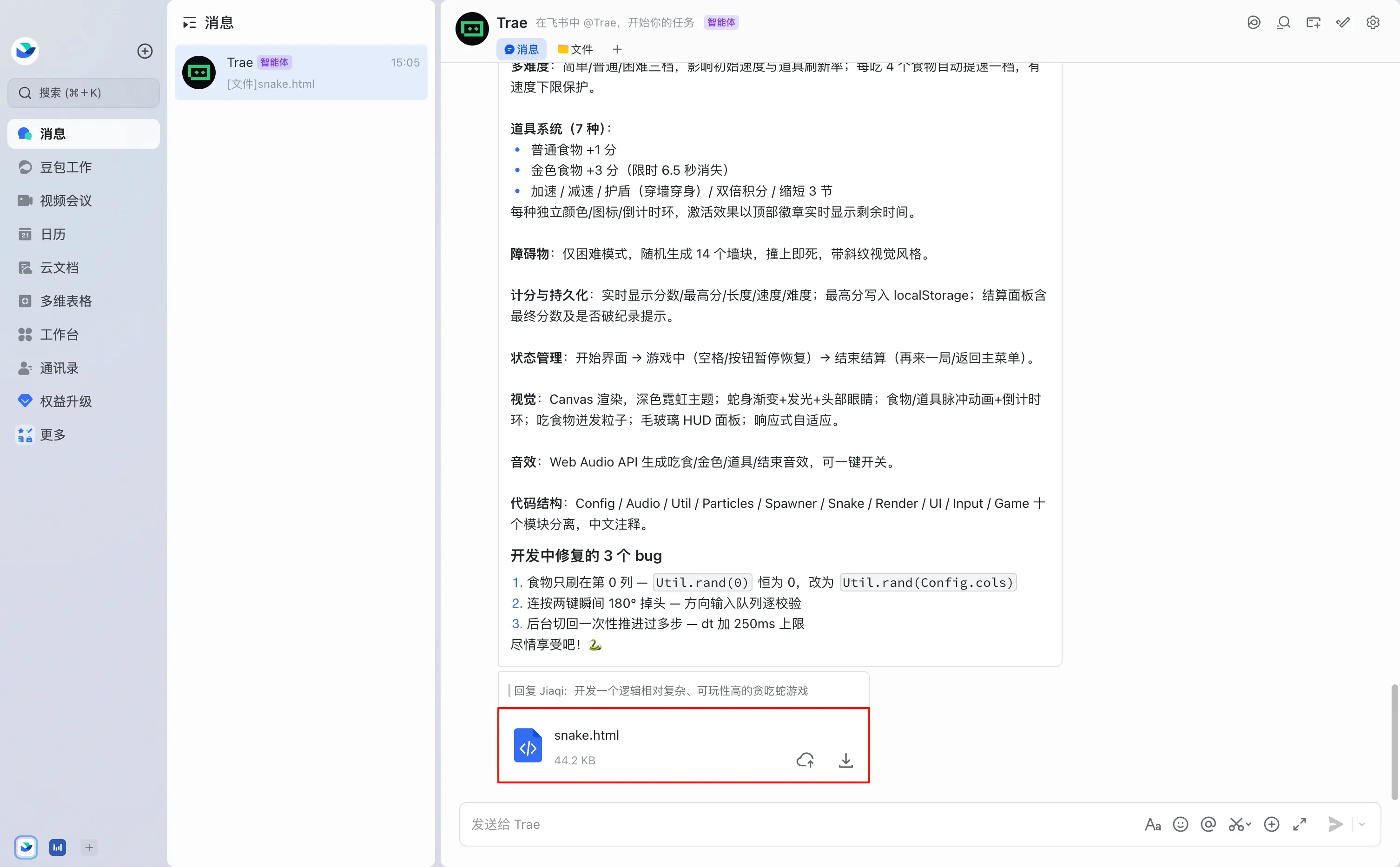The width and height of the screenshot is (1400, 867).
Task: Open the snake.html file attachment
Action: (x=683, y=745)
